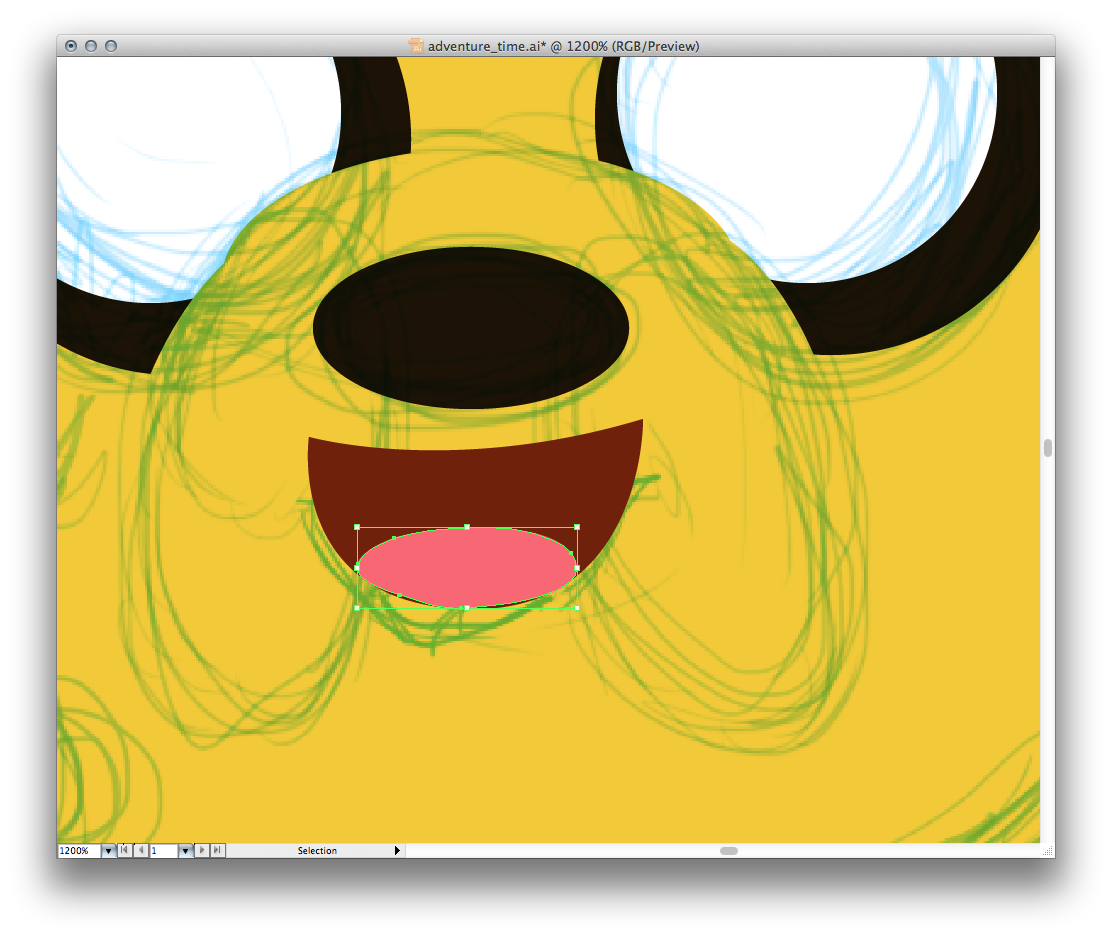Open the zoom level dropdown arrow
Viewport: 1112px width, 937px height.
(x=108, y=850)
